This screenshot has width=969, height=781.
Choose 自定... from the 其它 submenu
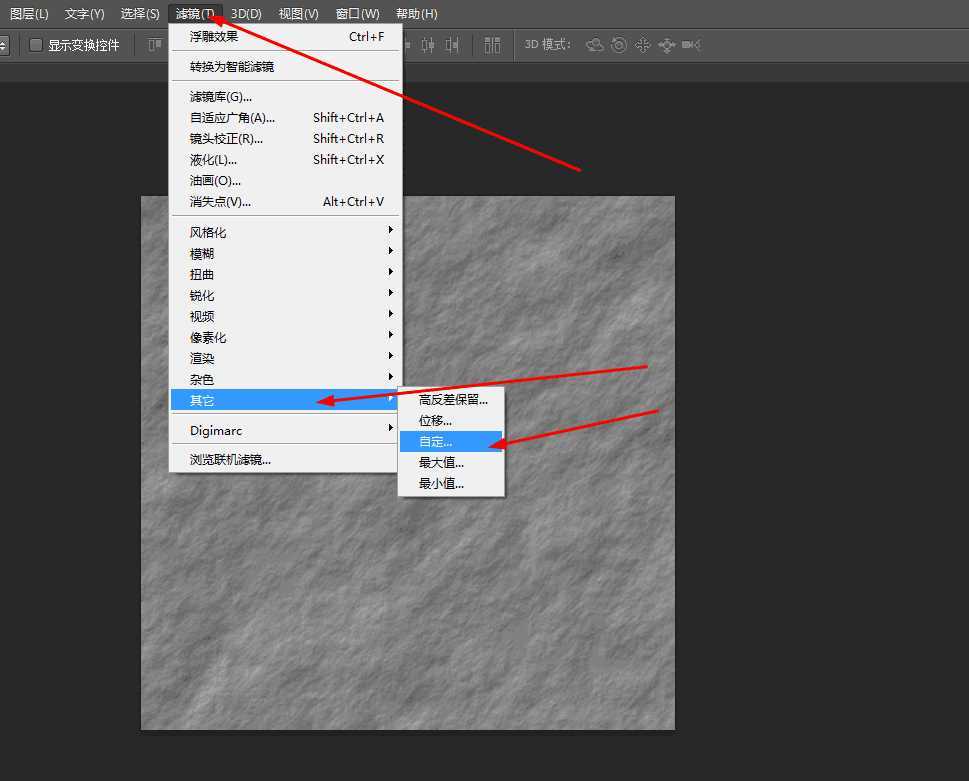[436, 441]
